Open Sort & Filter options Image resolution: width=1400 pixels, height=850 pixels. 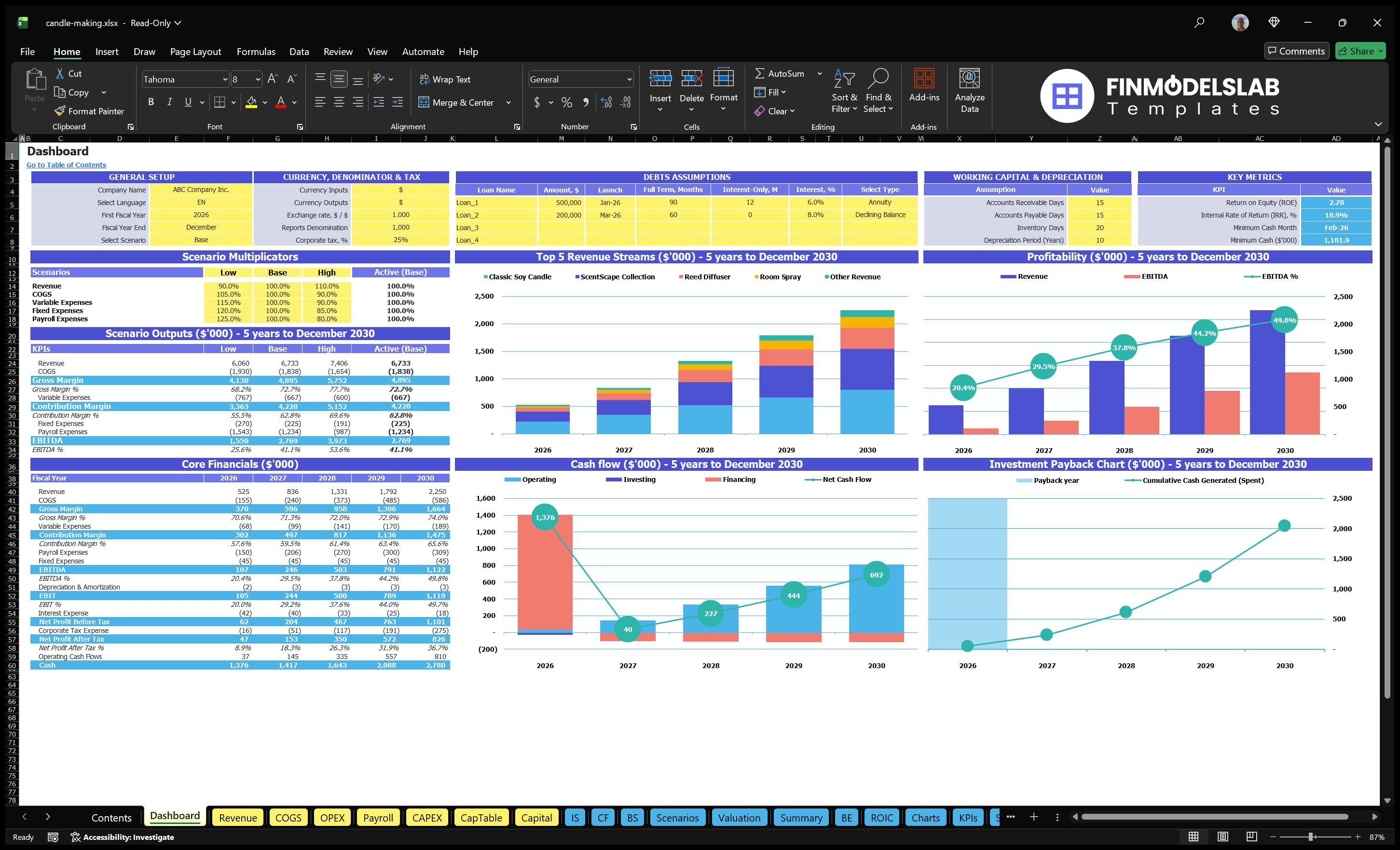click(844, 91)
